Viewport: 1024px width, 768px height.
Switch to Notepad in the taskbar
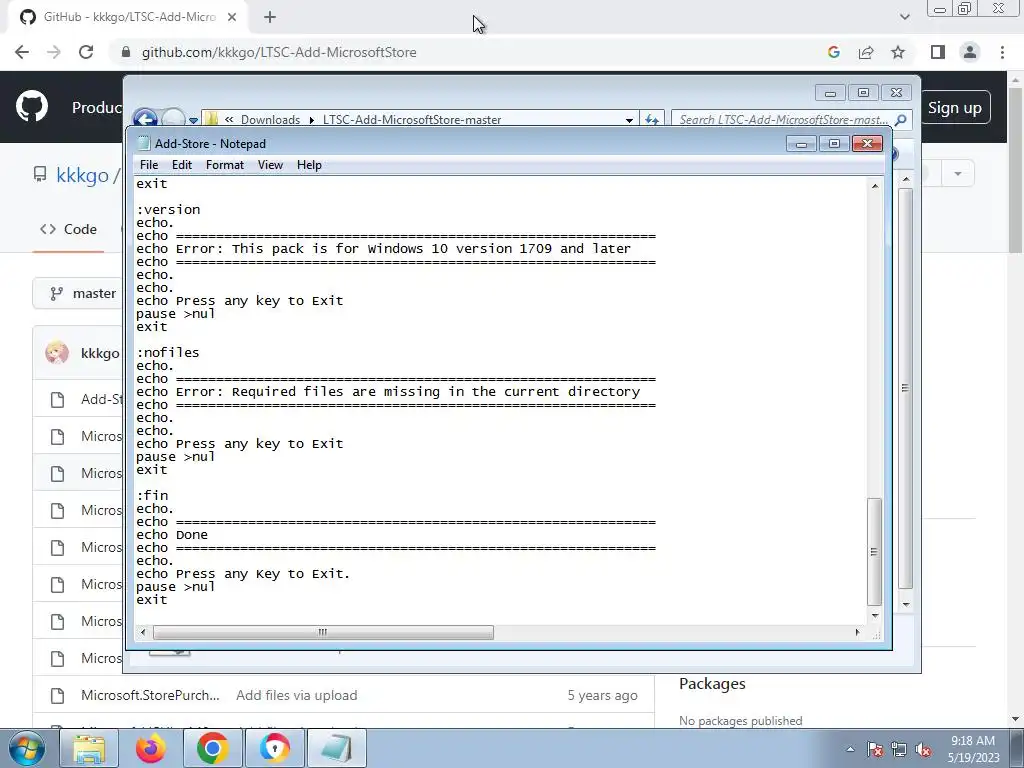tap(336, 748)
